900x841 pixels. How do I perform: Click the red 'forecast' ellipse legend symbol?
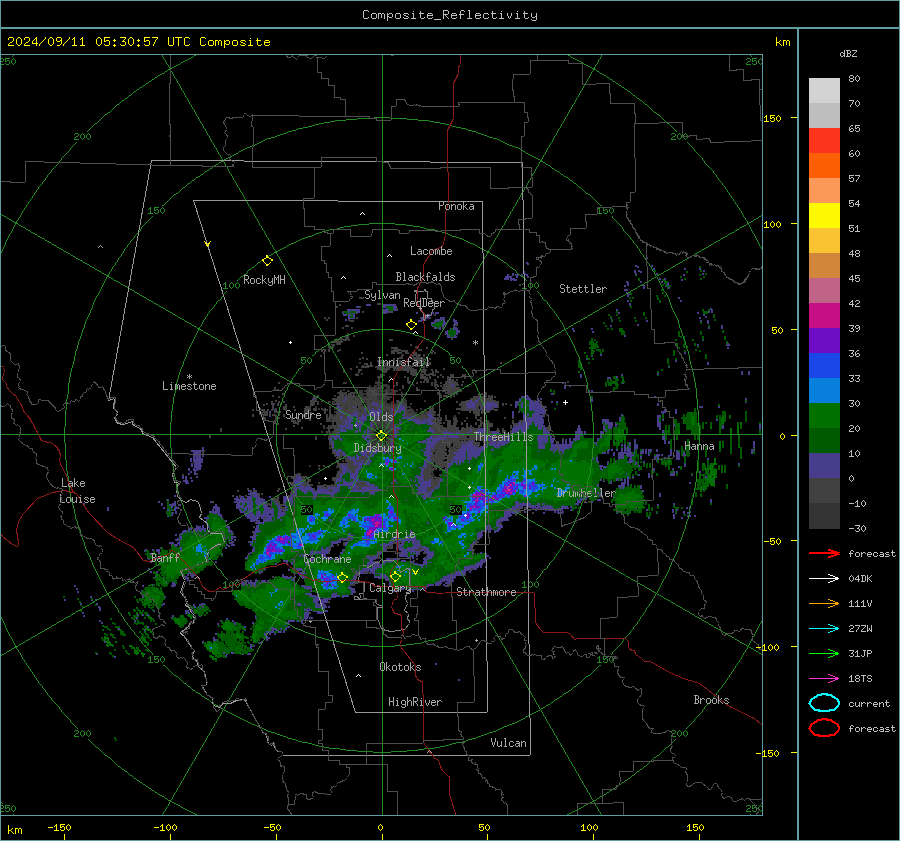[x=824, y=728]
